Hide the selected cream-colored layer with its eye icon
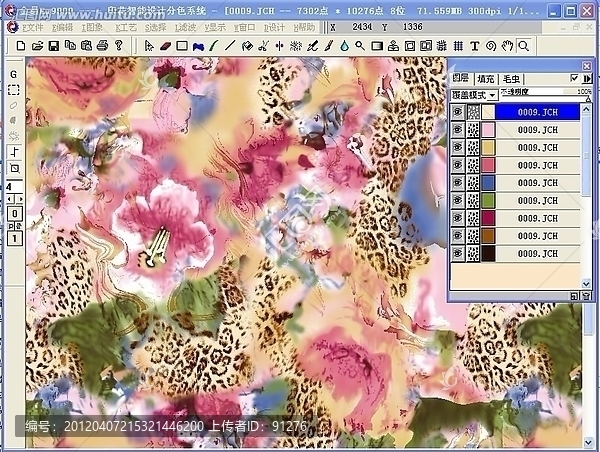 (x=458, y=112)
